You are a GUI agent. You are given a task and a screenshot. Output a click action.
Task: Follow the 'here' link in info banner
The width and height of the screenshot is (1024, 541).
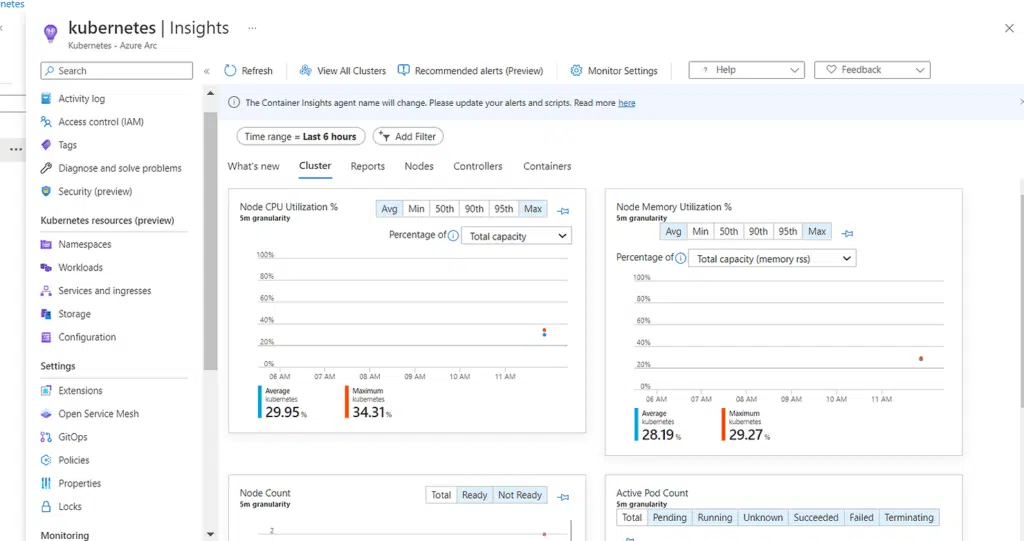[x=627, y=103]
